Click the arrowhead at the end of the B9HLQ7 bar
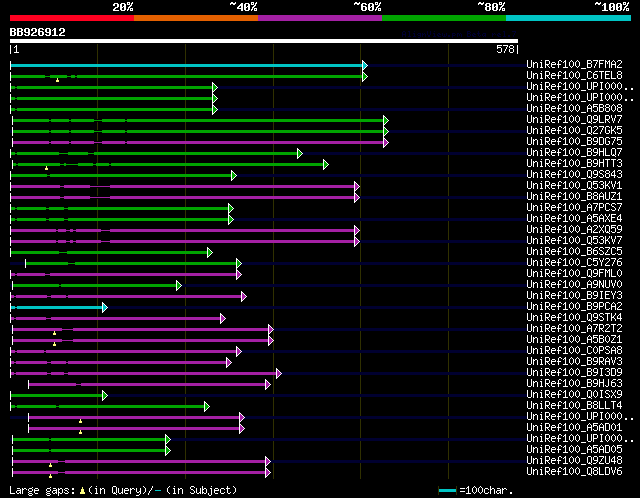 (x=300, y=153)
